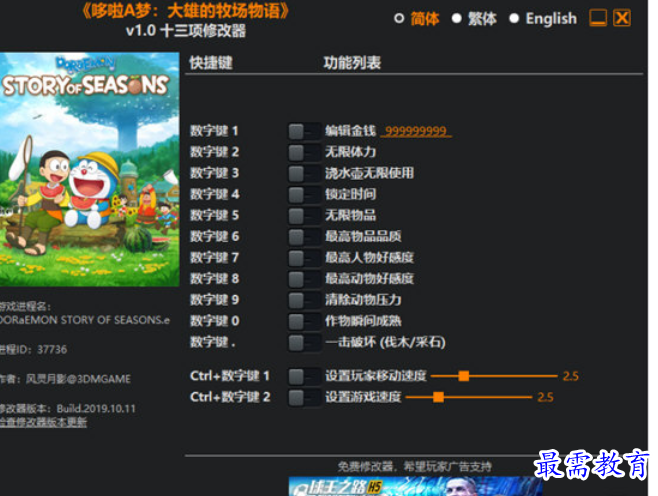Adjust the game speed slider handle
The width and height of the screenshot is (658, 496).
tap(439, 397)
